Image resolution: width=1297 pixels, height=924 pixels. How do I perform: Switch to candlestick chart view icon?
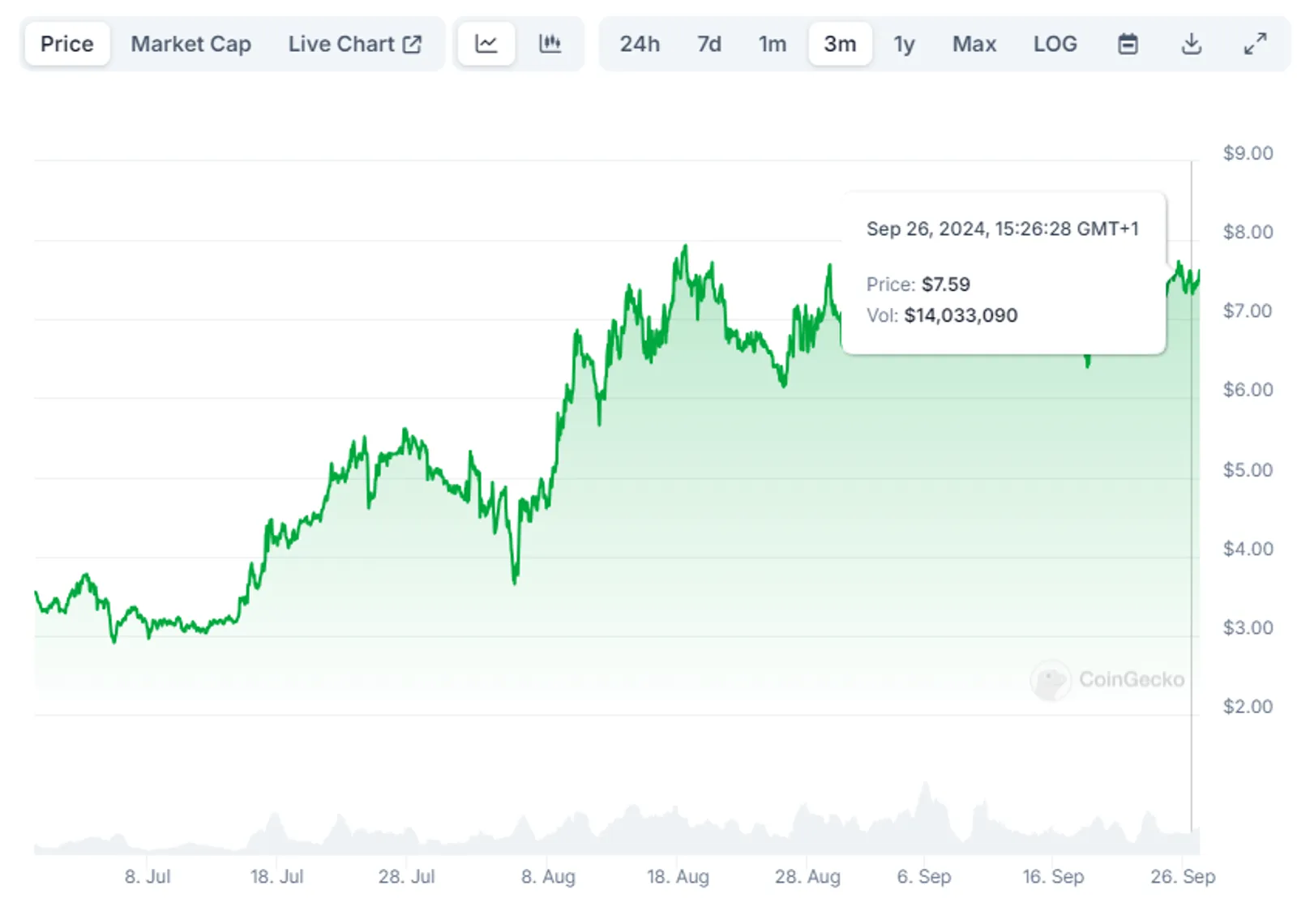pos(550,44)
